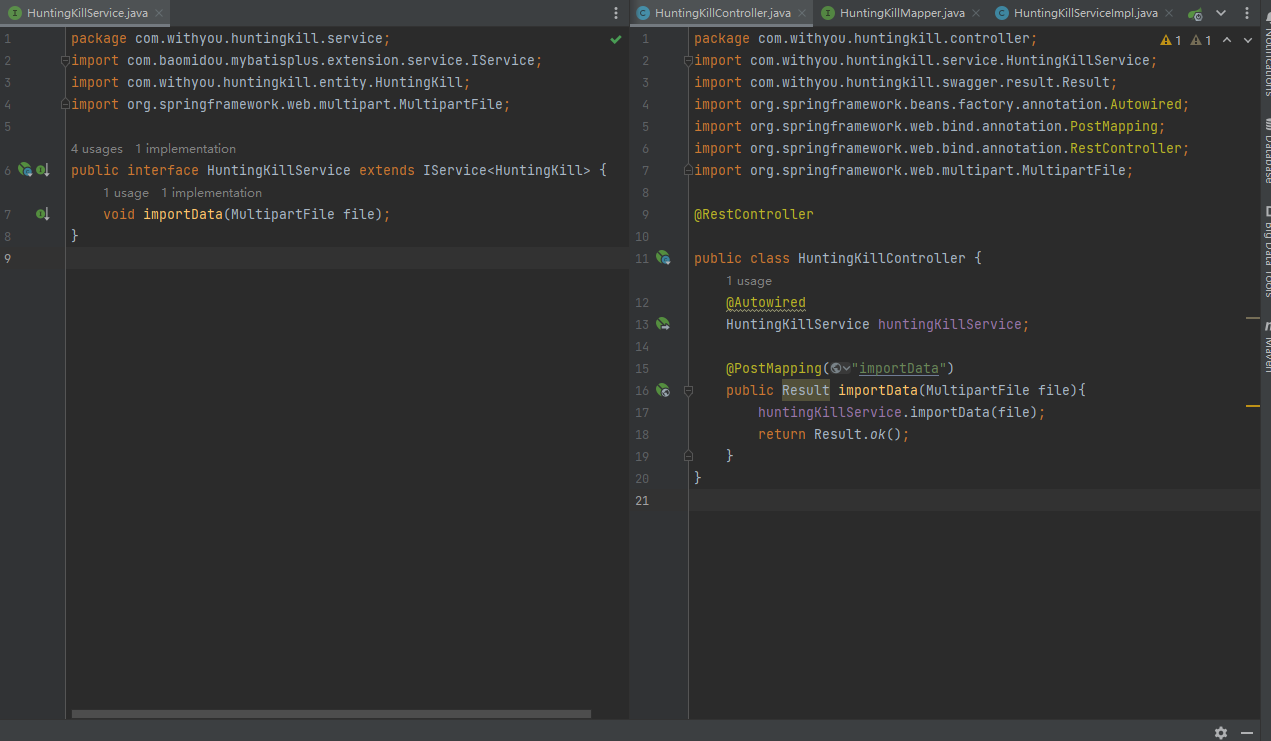Image resolution: width=1271 pixels, height=741 pixels.
Task: Click '1 usage' hint above importData declaration
Action: tap(126, 193)
